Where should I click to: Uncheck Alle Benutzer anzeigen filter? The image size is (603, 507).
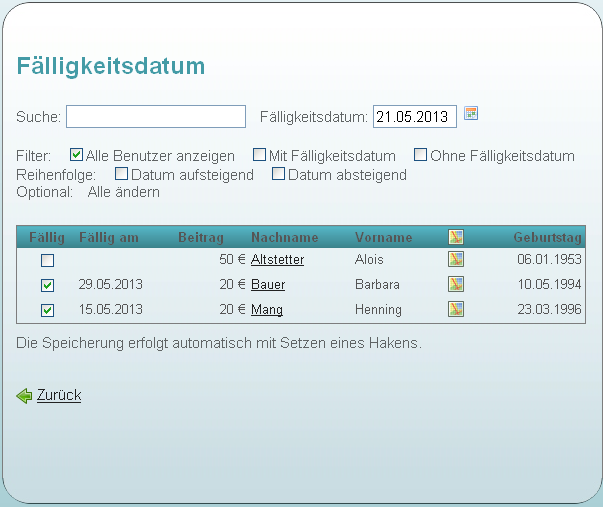[76, 155]
